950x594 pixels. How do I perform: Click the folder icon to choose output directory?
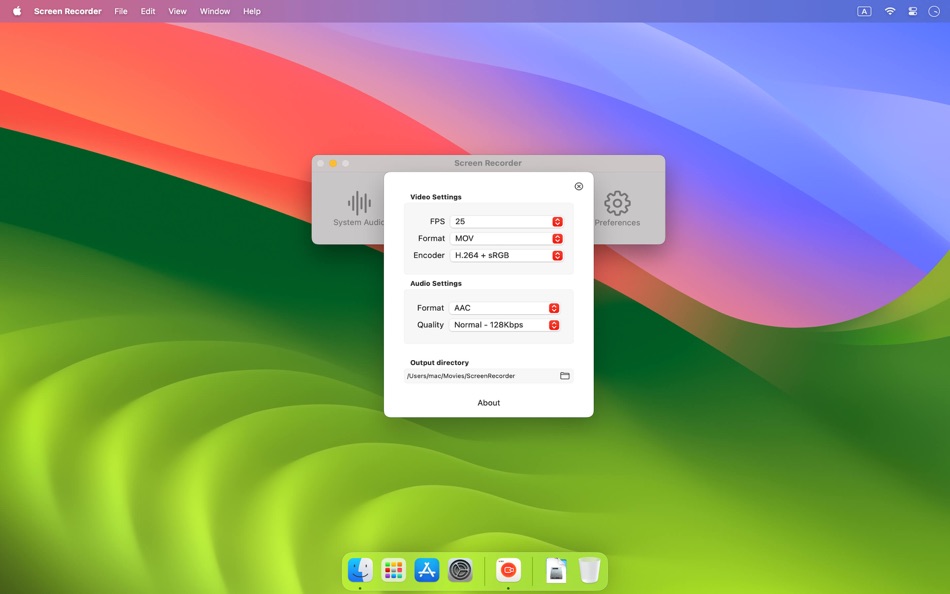pyautogui.click(x=565, y=376)
